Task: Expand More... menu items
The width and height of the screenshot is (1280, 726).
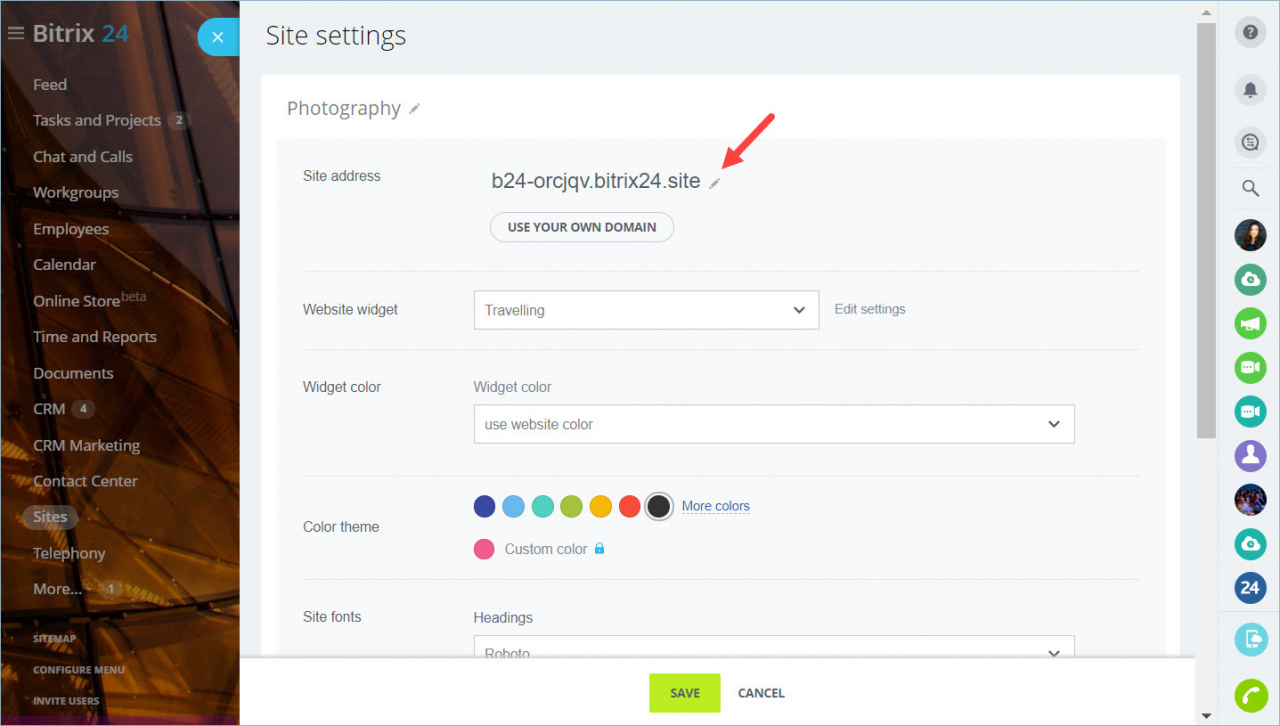Action: (x=57, y=589)
